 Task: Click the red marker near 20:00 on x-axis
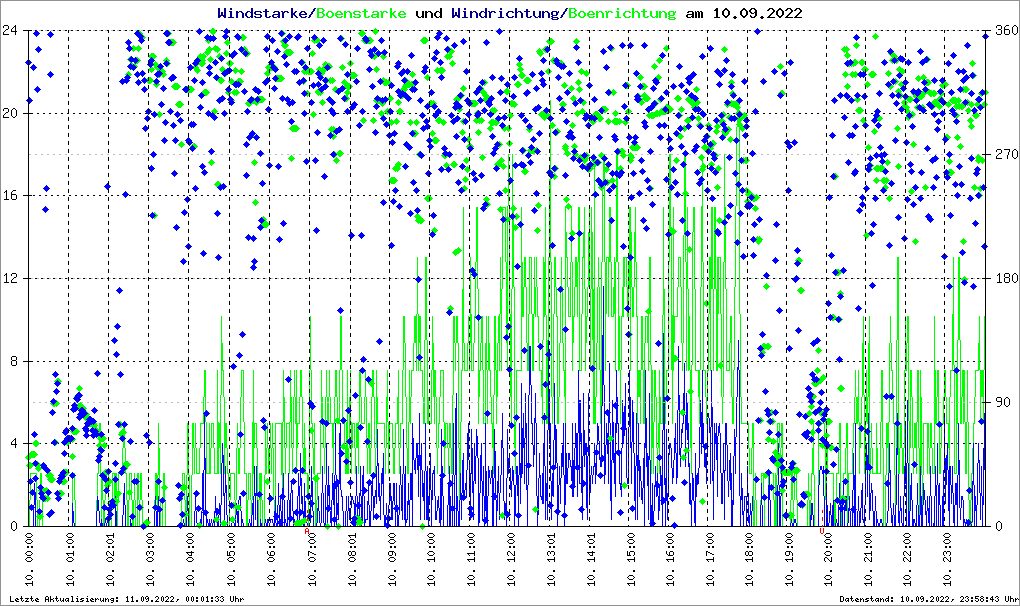[822, 532]
